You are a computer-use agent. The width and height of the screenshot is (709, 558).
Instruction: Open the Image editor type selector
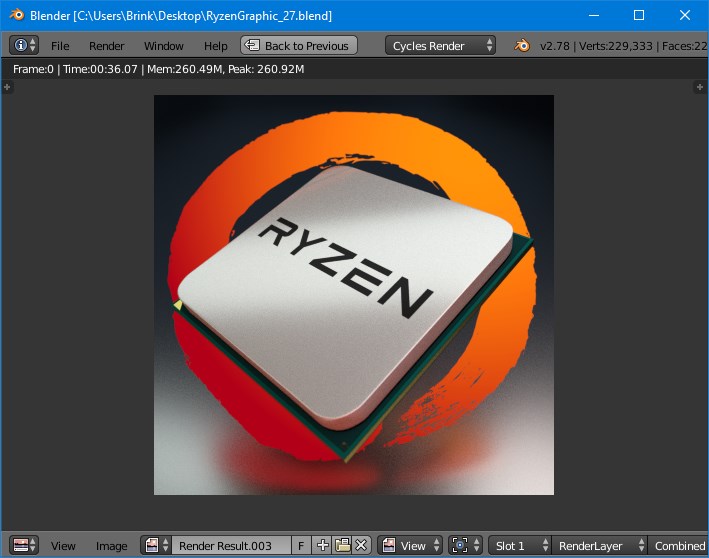(x=24, y=545)
